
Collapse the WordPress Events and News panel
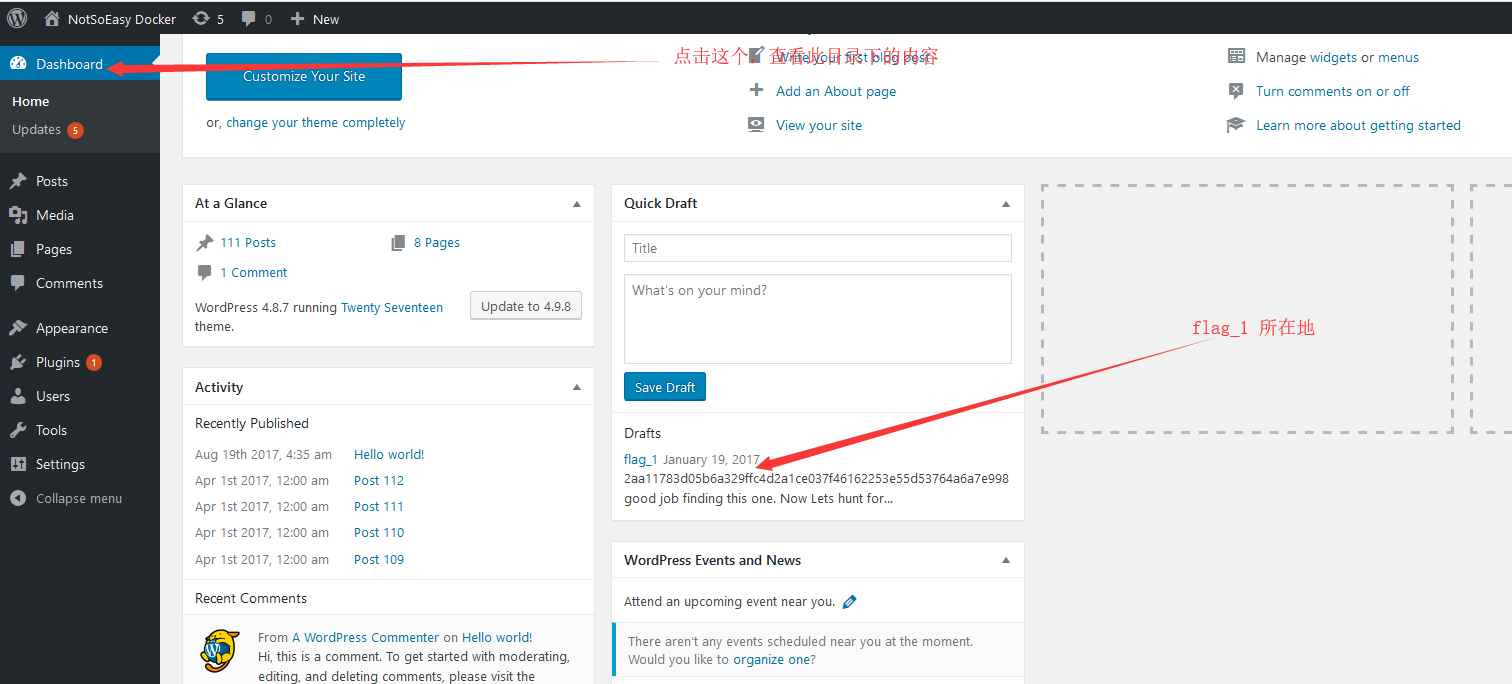click(x=1006, y=560)
